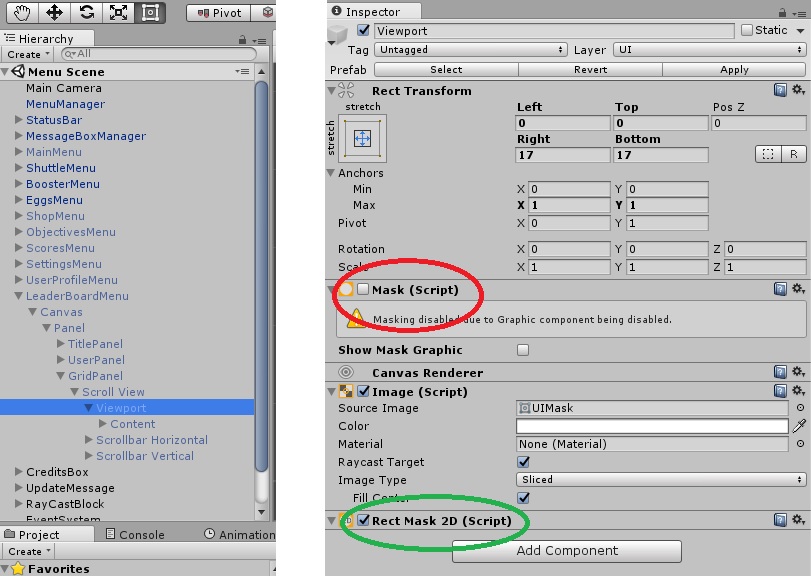
Task: Toggle Raycast Target checkbox
Action: click(523, 461)
